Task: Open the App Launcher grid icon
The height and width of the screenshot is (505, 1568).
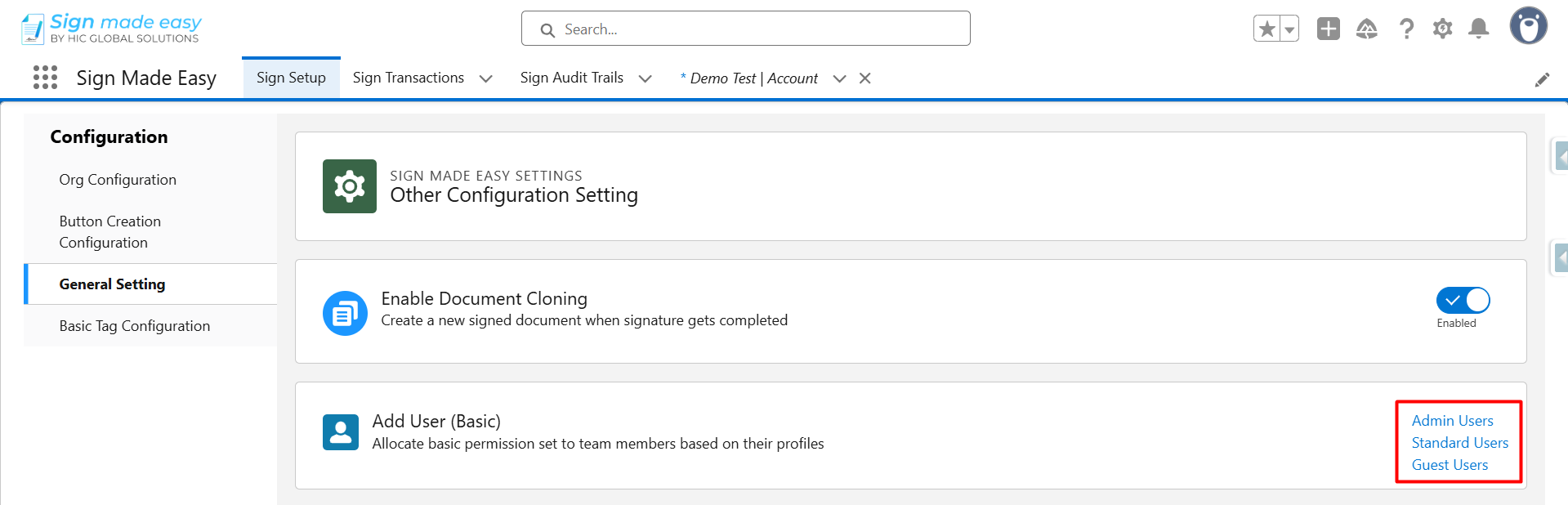Action: (x=45, y=78)
